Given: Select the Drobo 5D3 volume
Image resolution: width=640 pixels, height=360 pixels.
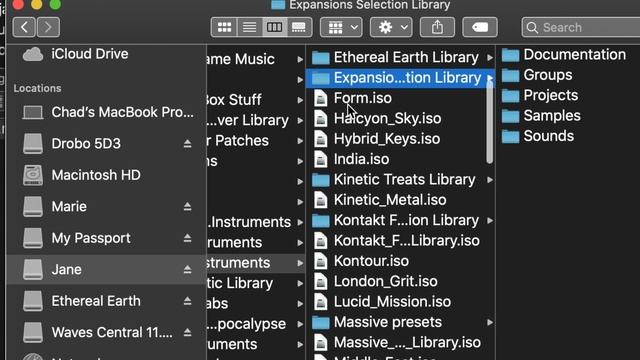Looking at the screenshot, I should (72, 144).
